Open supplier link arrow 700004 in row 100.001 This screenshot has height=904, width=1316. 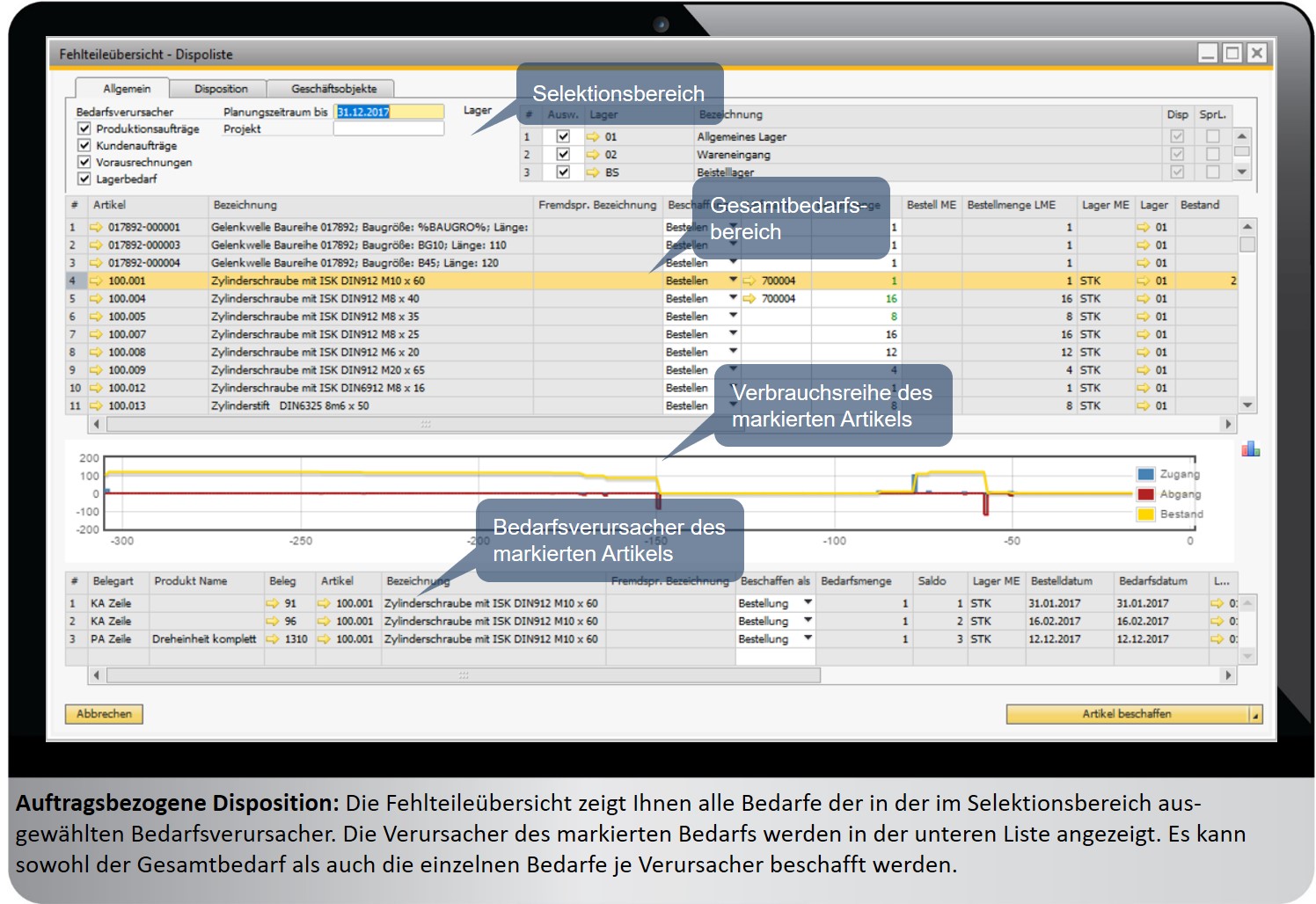[x=749, y=281]
